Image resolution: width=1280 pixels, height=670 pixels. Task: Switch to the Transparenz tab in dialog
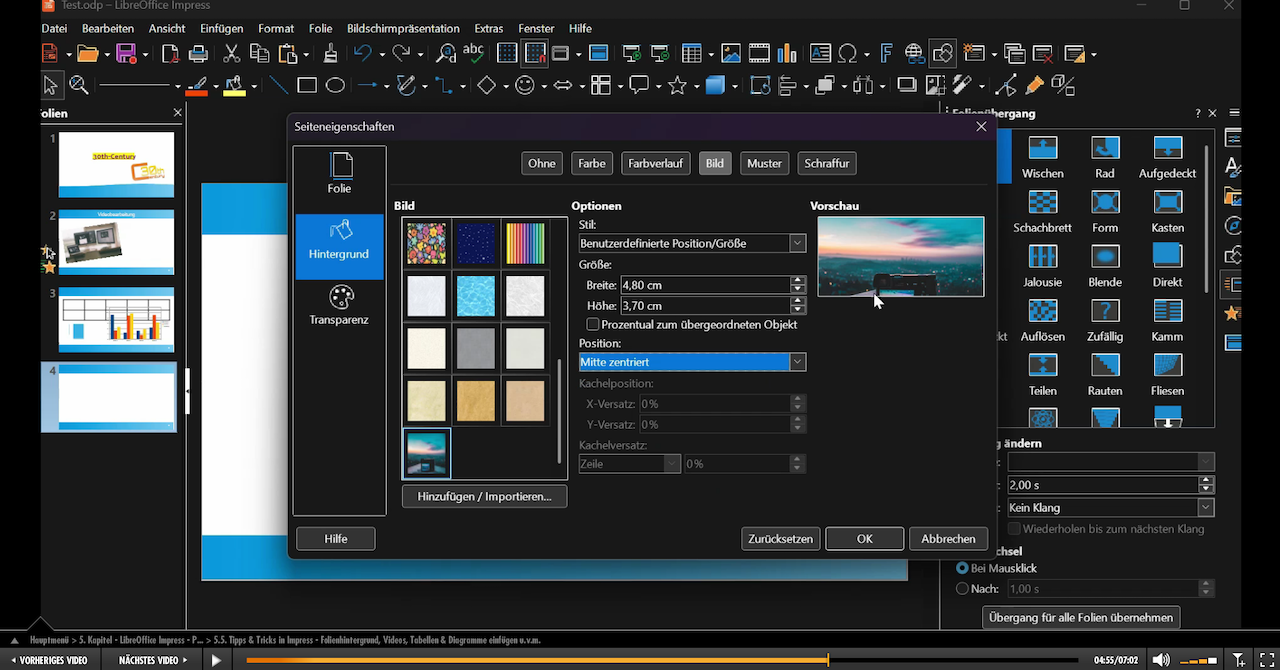coord(339,305)
